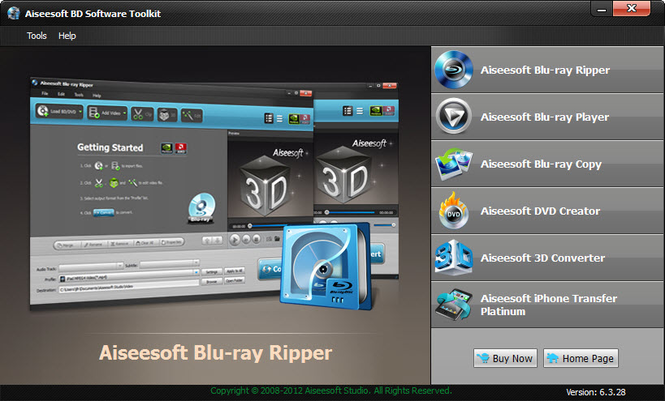
Task: Select Aiseesoft 3D Converter label
Action: (542, 258)
